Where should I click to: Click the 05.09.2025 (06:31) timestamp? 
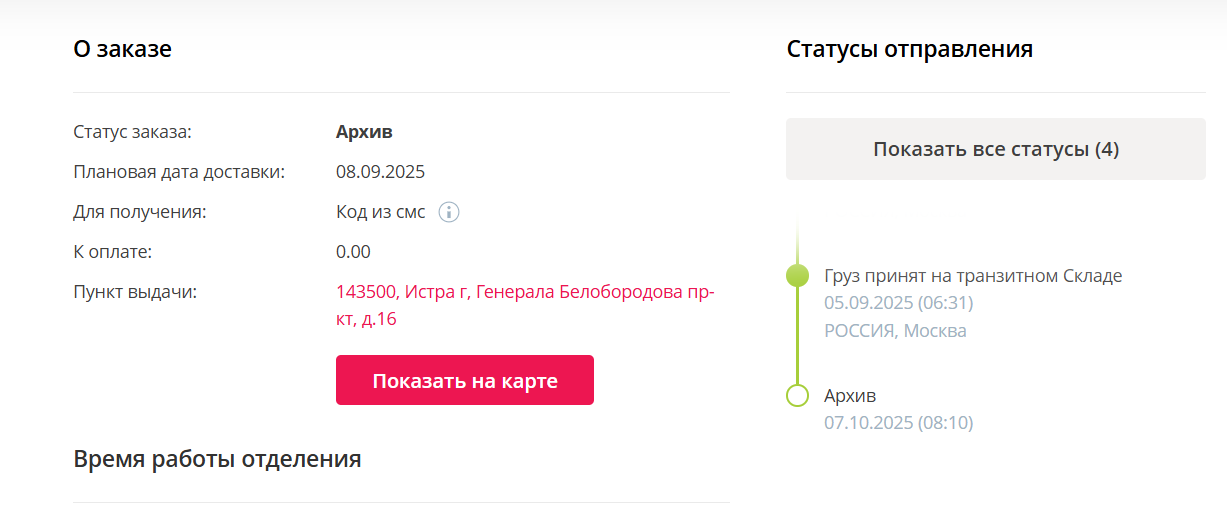point(898,303)
